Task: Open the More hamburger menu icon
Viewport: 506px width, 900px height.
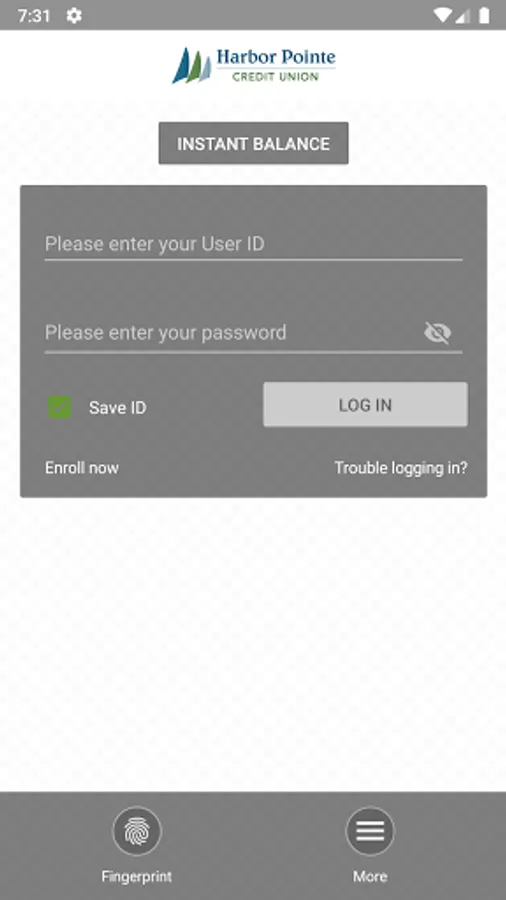Action: 370,831
